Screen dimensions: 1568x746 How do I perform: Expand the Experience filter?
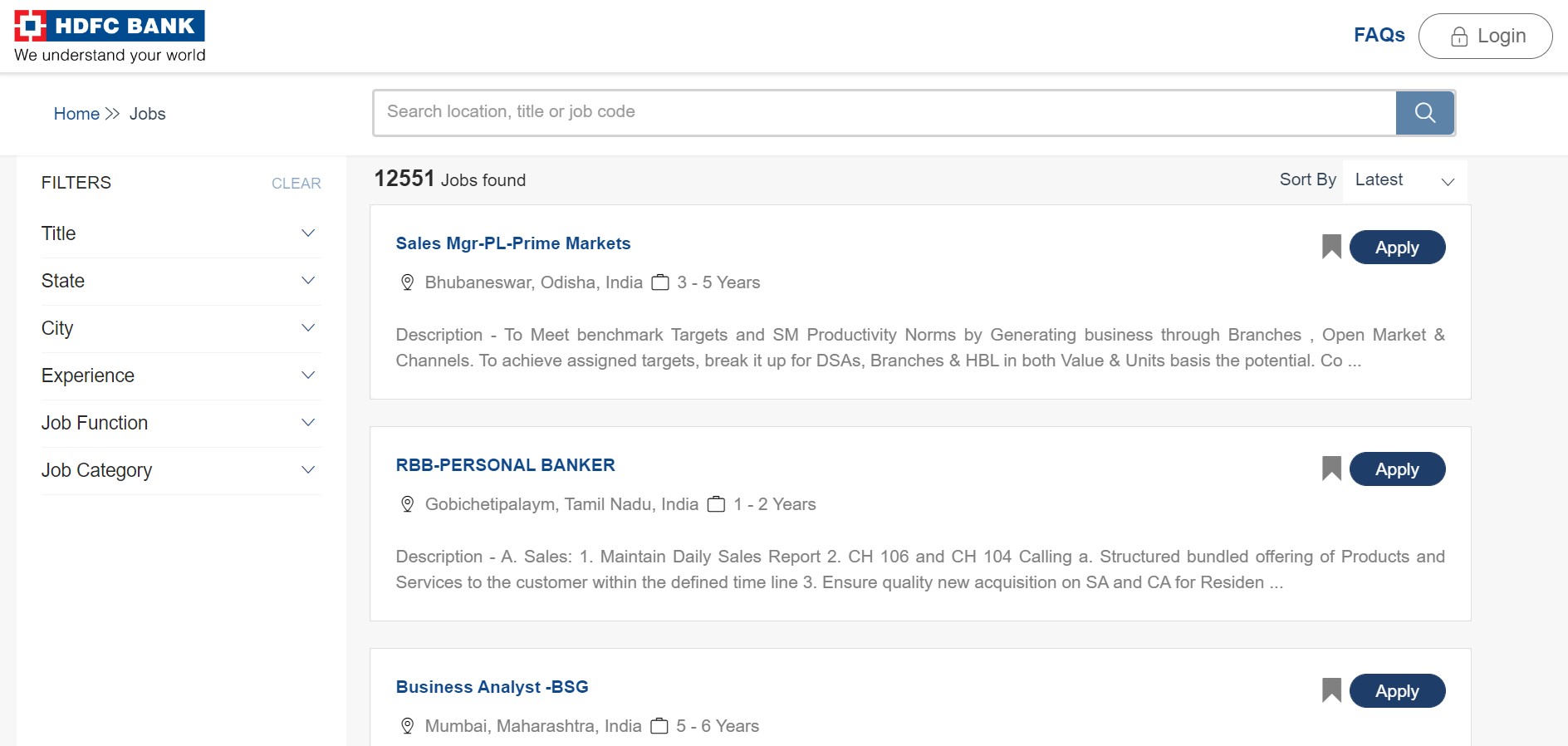pos(181,375)
